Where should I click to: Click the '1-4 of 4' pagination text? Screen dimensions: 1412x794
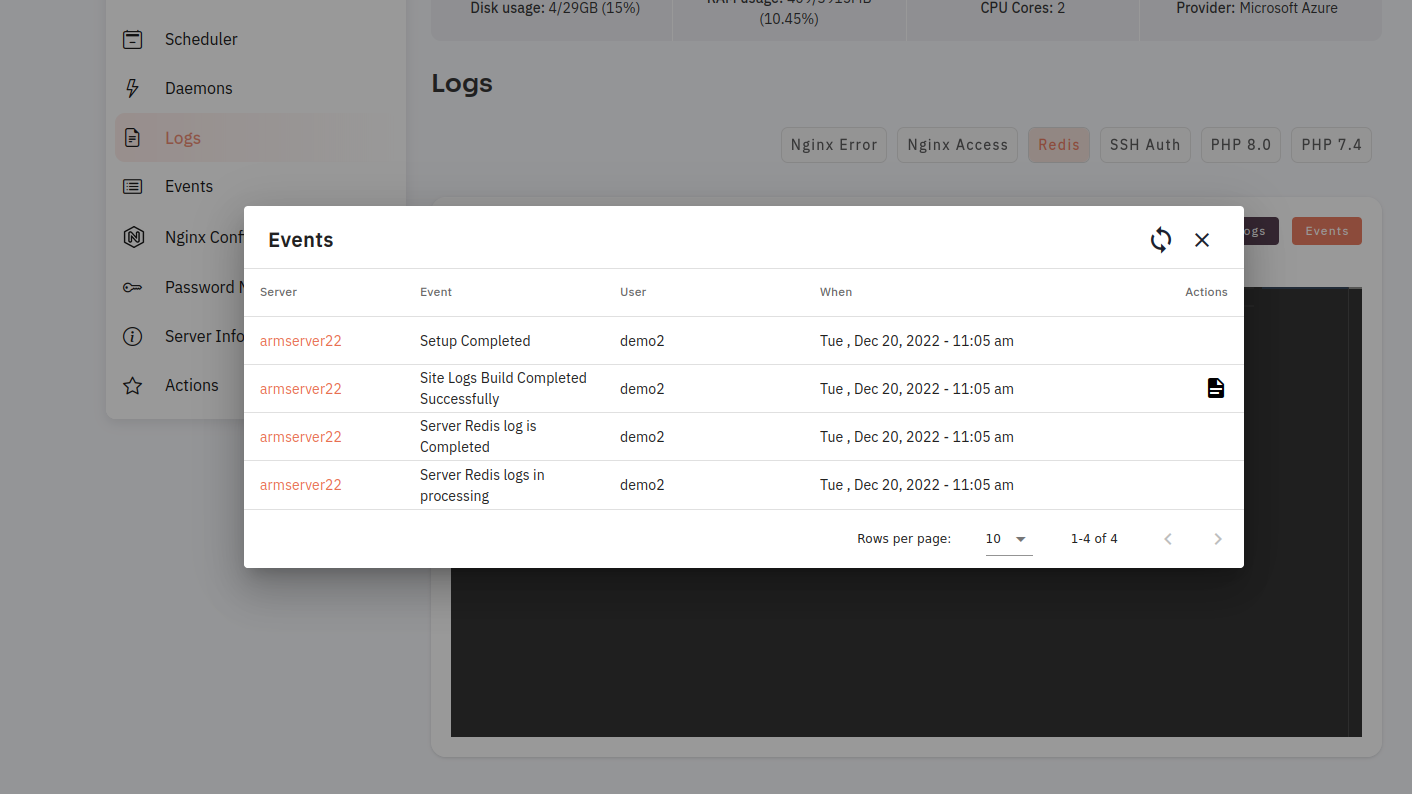click(x=1094, y=539)
